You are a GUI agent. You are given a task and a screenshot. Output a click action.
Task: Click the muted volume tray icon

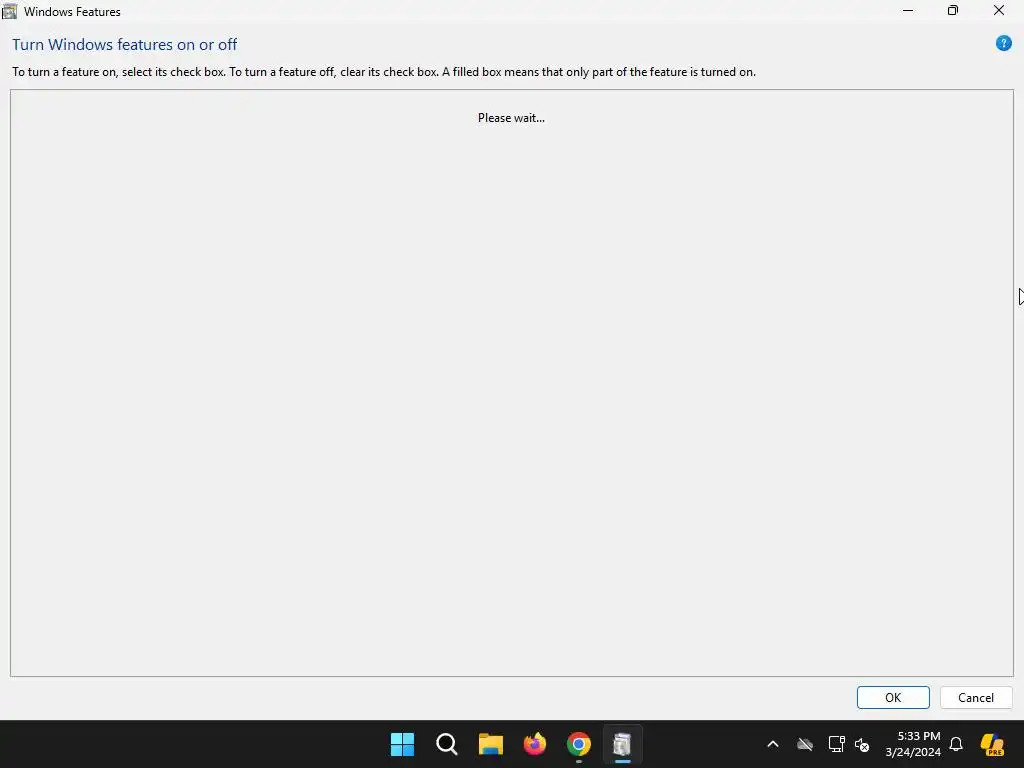click(862, 744)
